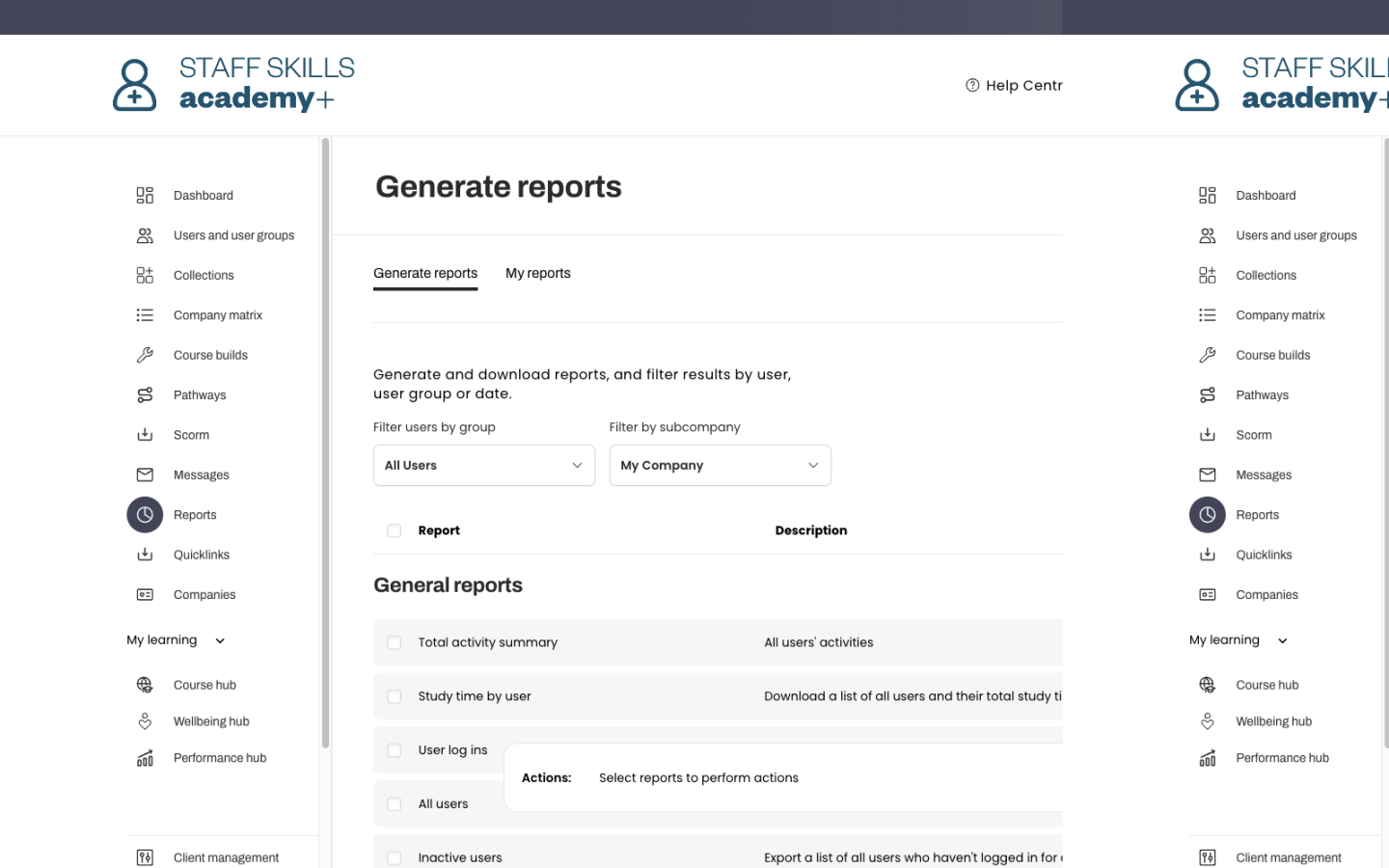Open Messages in the right-hand page copy
Image resolution: width=1389 pixels, height=868 pixels.
1264,475
